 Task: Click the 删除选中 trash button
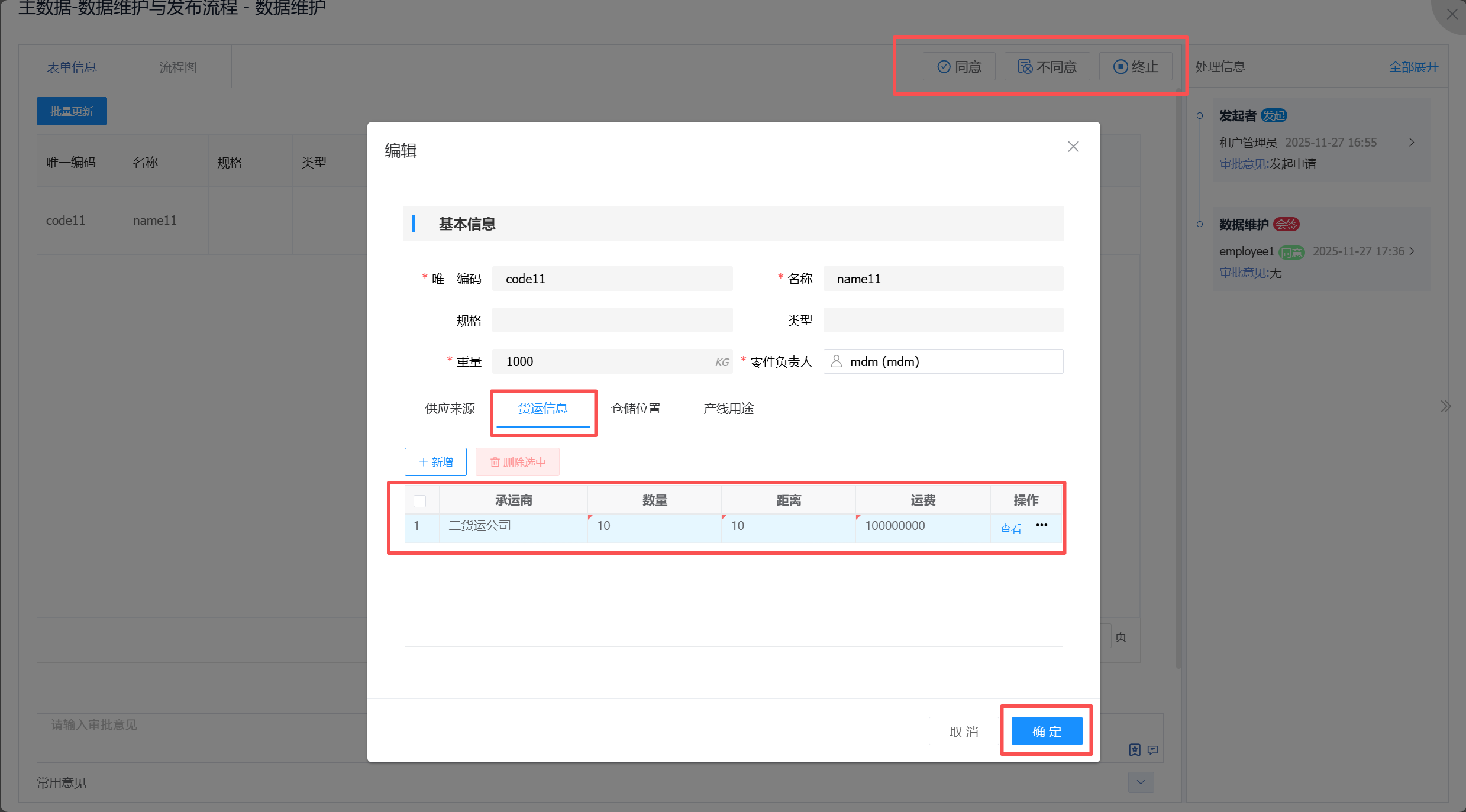click(518, 462)
